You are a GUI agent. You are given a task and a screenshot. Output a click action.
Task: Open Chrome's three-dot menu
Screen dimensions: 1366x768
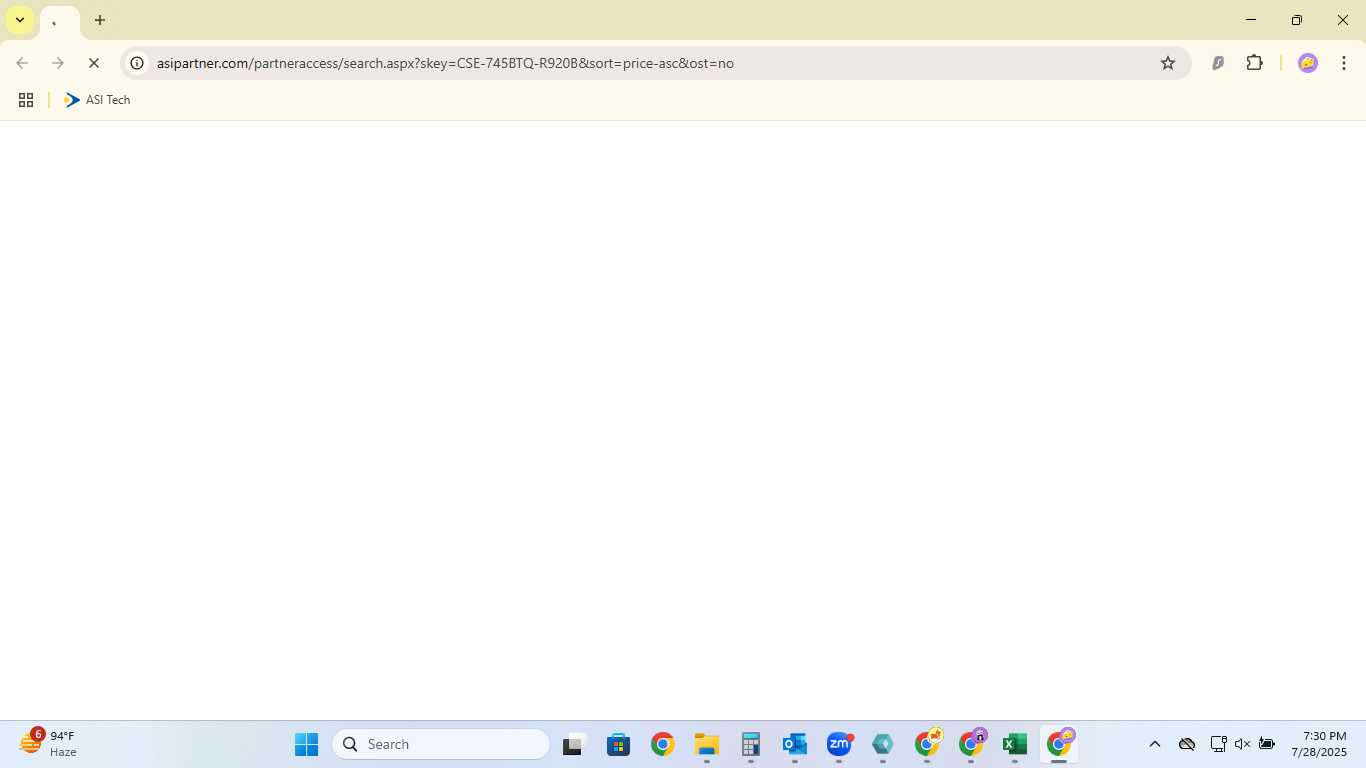1344,63
